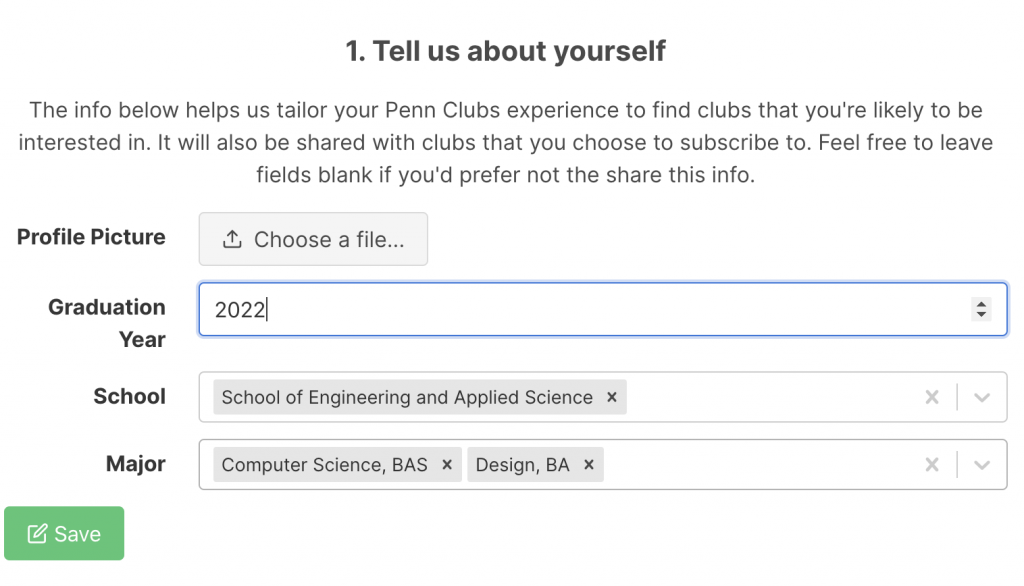Image resolution: width=1024 pixels, height=586 pixels.
Task: Open the School dropdown chevron
Action: coord(982,397)
